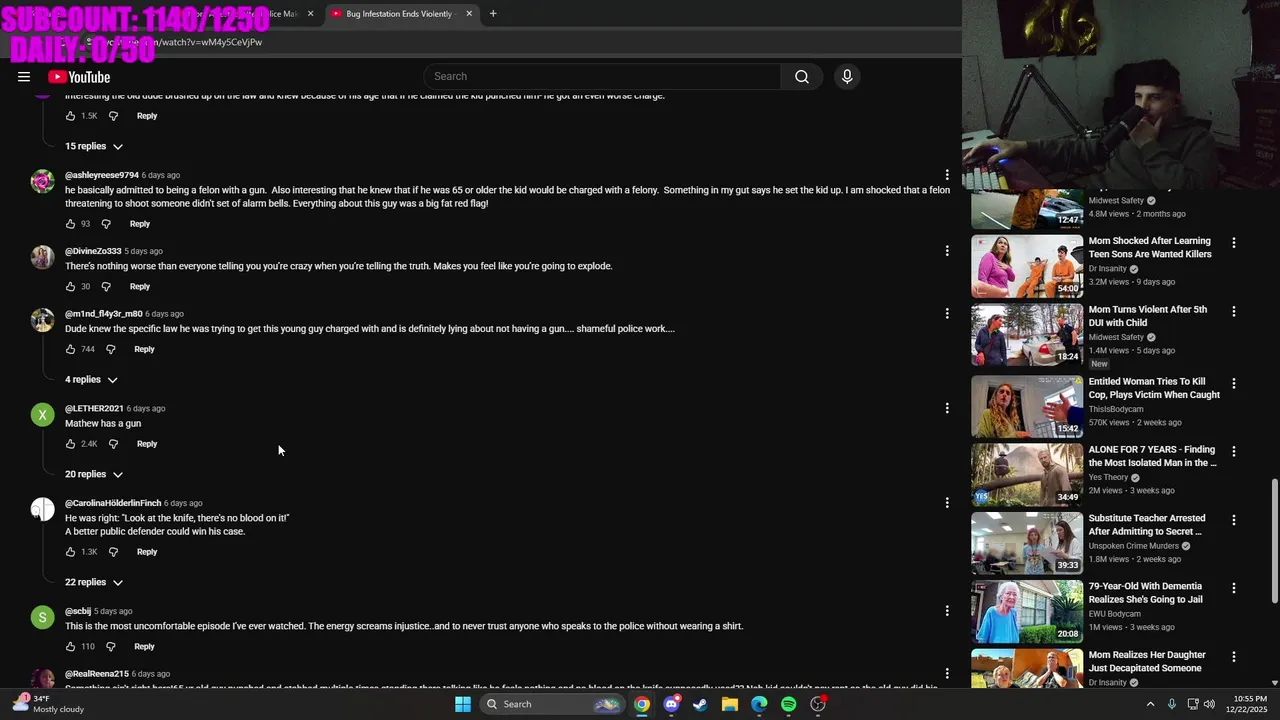Open options menu for @m1nd_fl4y3r_m80 comment
Image resolution: width=1280 pixels, height=720 pixels.
[947, 314]
